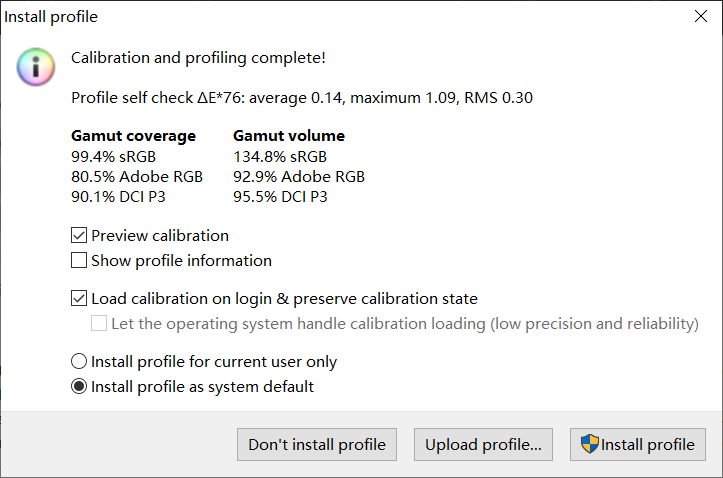Click the shield icon on Install profile
Viewport: 723px width, 478px height.
pos(590,445)
